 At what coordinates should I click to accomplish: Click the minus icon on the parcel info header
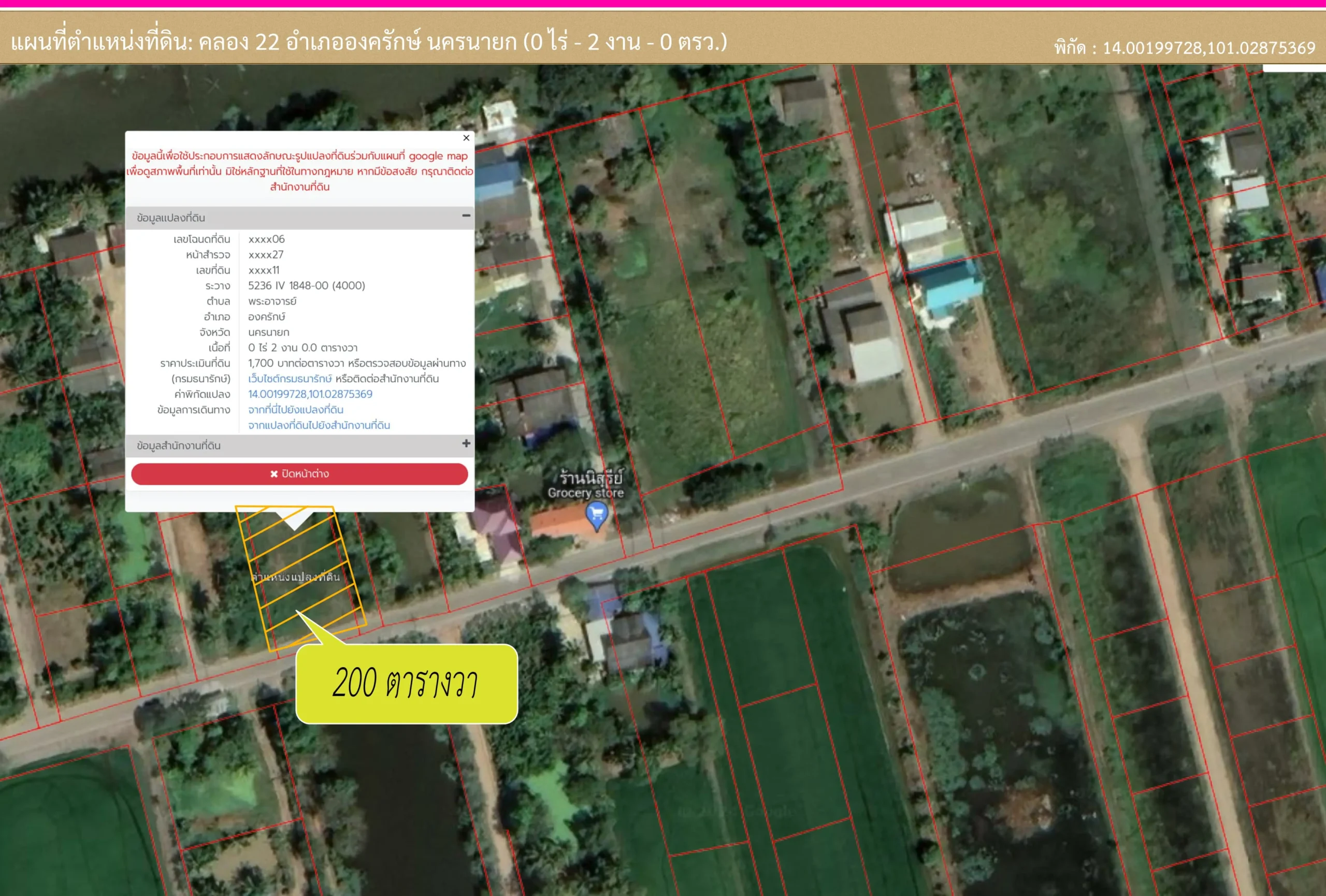point(467,215)
